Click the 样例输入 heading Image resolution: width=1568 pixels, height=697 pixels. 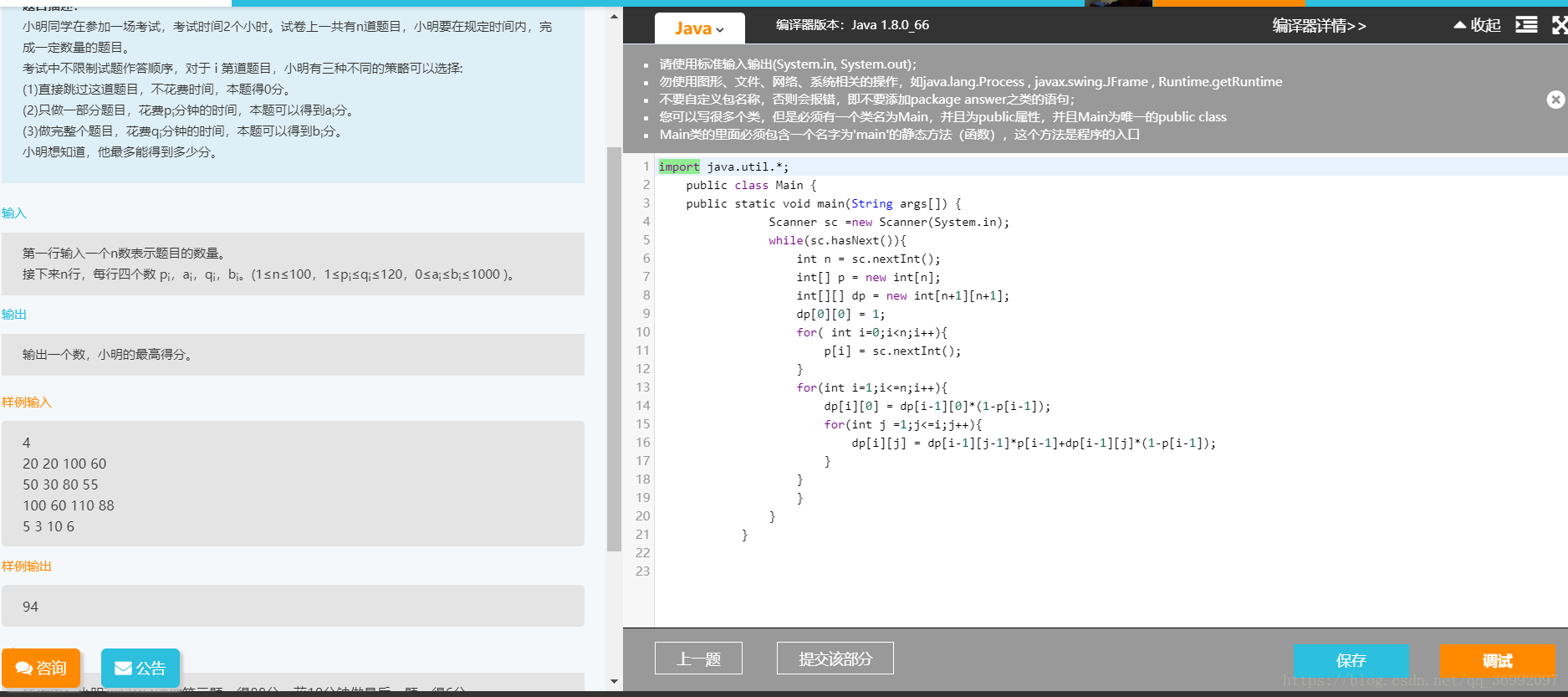[27, 402]
